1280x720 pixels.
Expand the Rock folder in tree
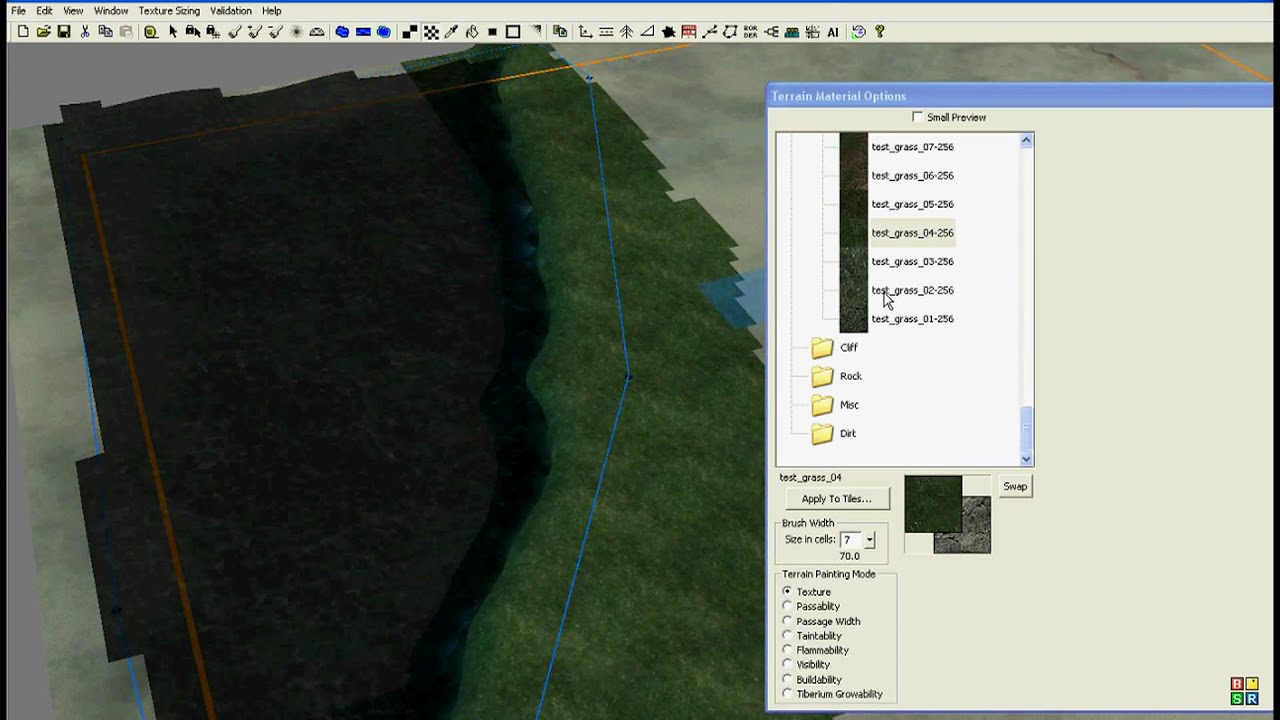click(x=822, y=376)
